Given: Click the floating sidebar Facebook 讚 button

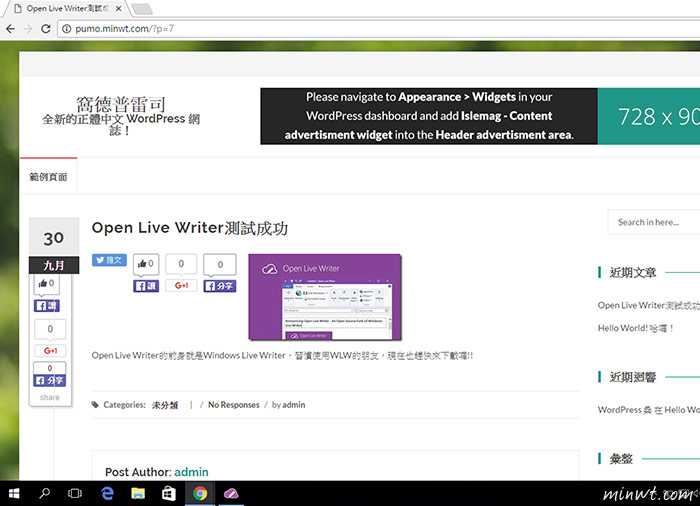Looking at the screenshot, I should tap(47, 305).
